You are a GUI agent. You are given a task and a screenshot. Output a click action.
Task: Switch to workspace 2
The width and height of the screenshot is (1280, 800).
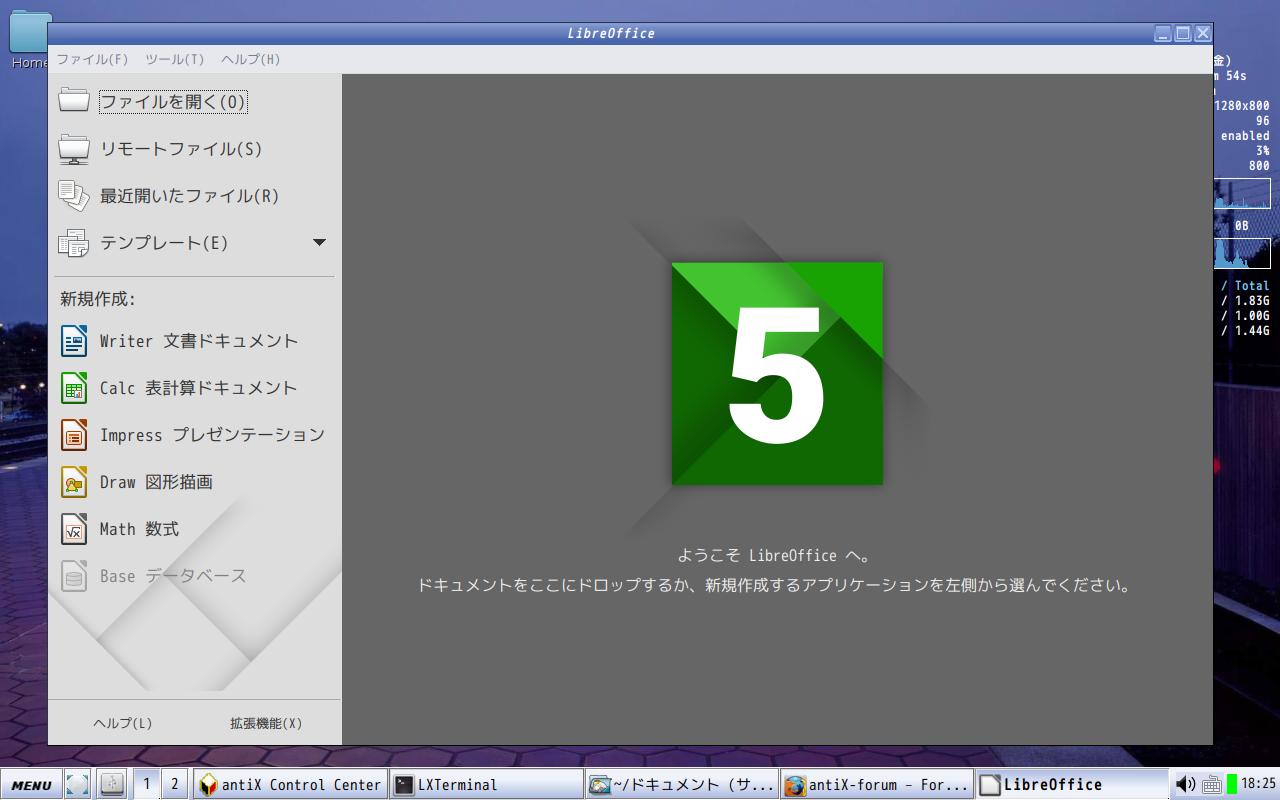[x=174, y=784]
